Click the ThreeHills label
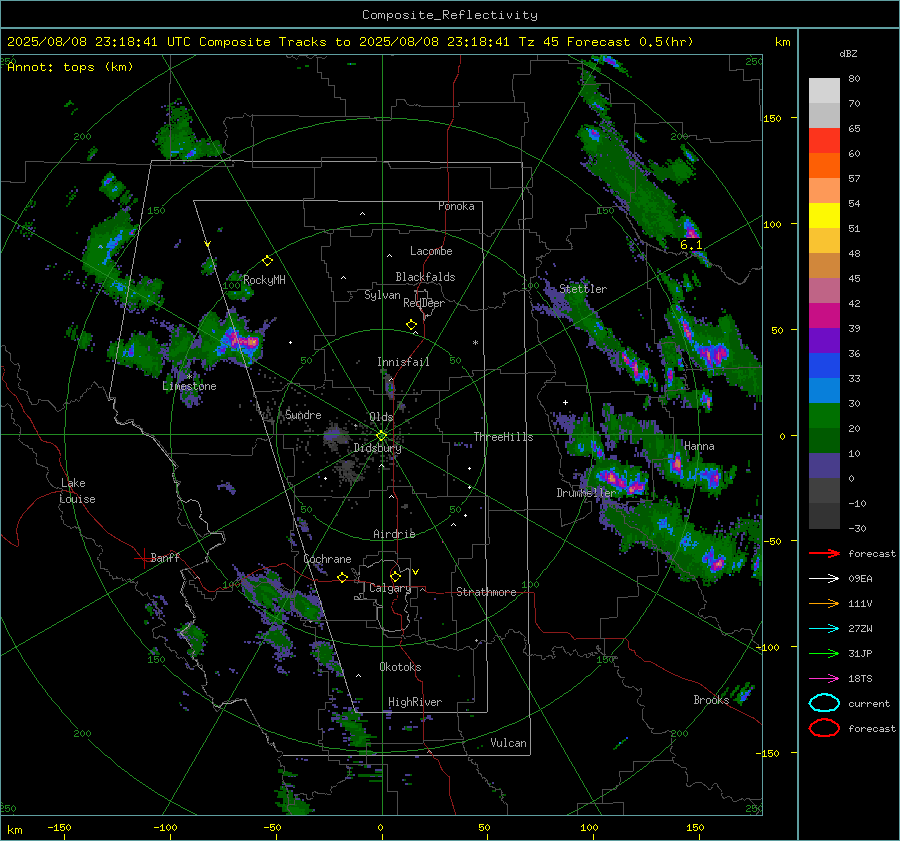Screen dimensions: 900x841 point(503,437)
